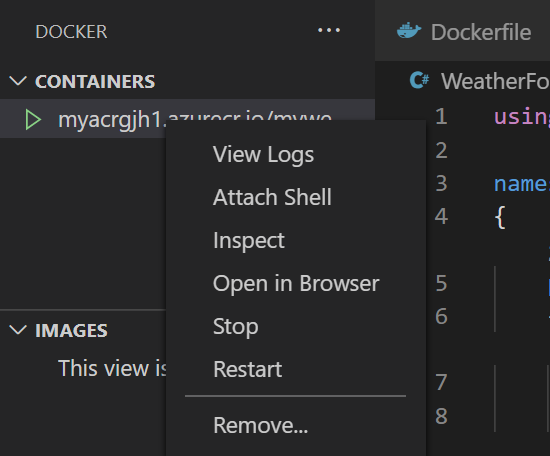Click the 'name' keyword on line 3
The image size is (550, 456).
pos(522,183)
